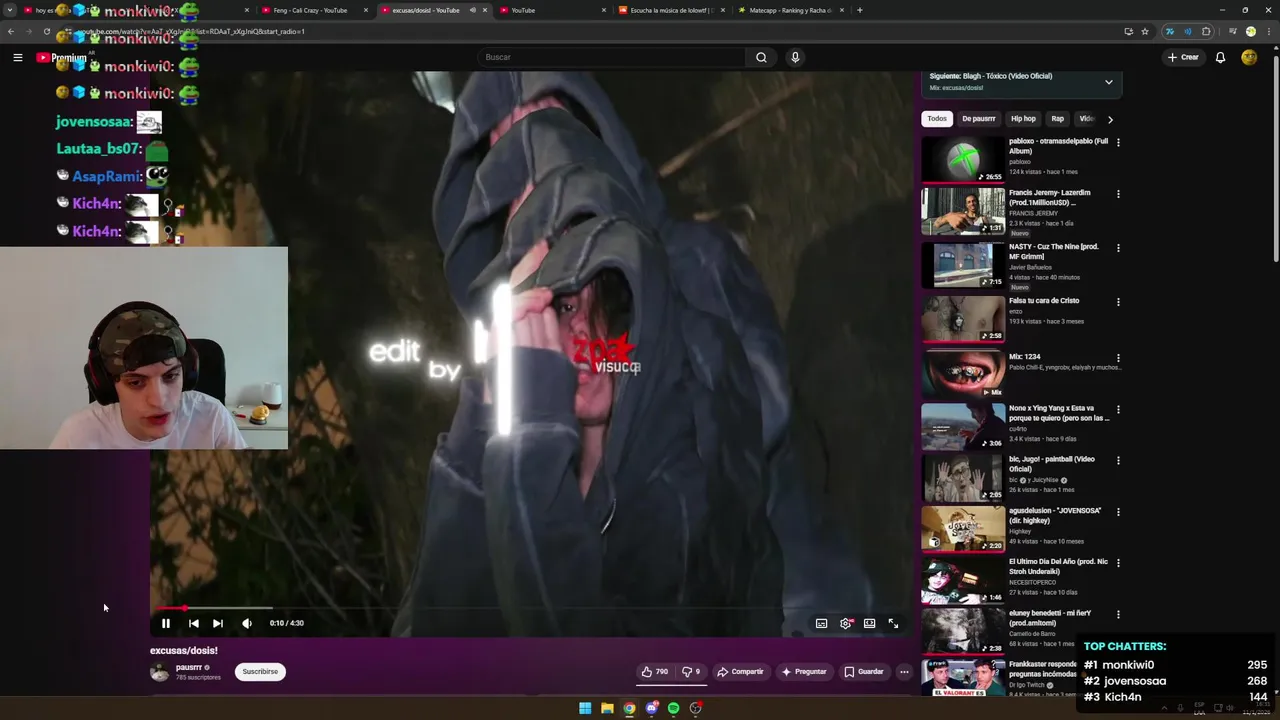Viewport: 1280px width, 720px height.
Task: Focus the Buscar search field
Action: tap(611, 57)
